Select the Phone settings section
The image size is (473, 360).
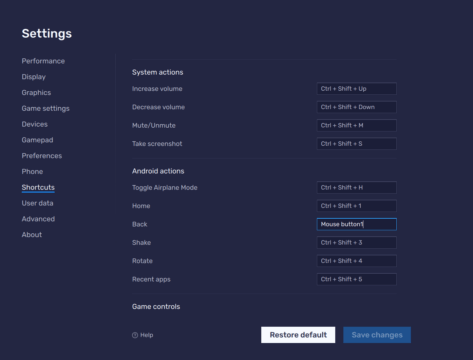32,171
